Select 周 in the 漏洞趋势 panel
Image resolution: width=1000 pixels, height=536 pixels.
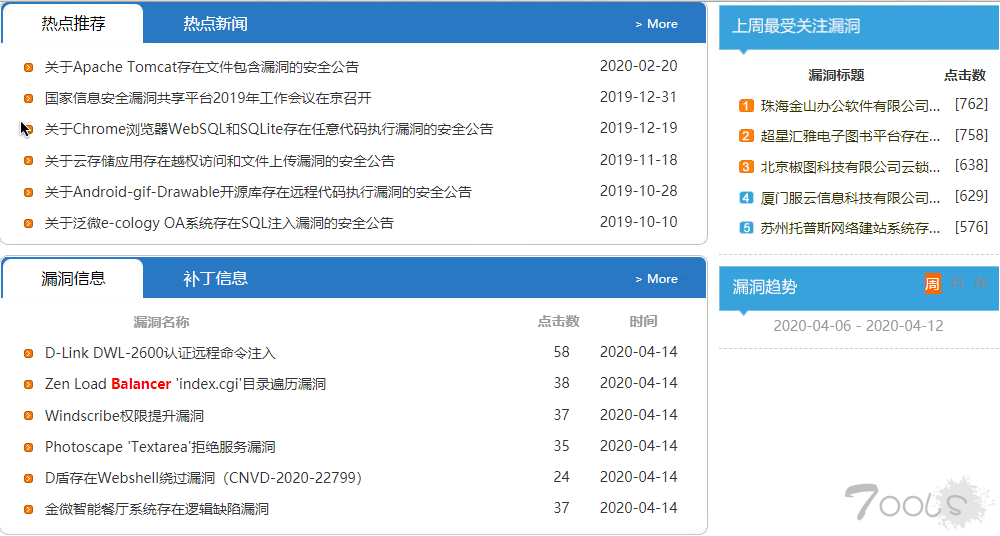tap(932, 283)
